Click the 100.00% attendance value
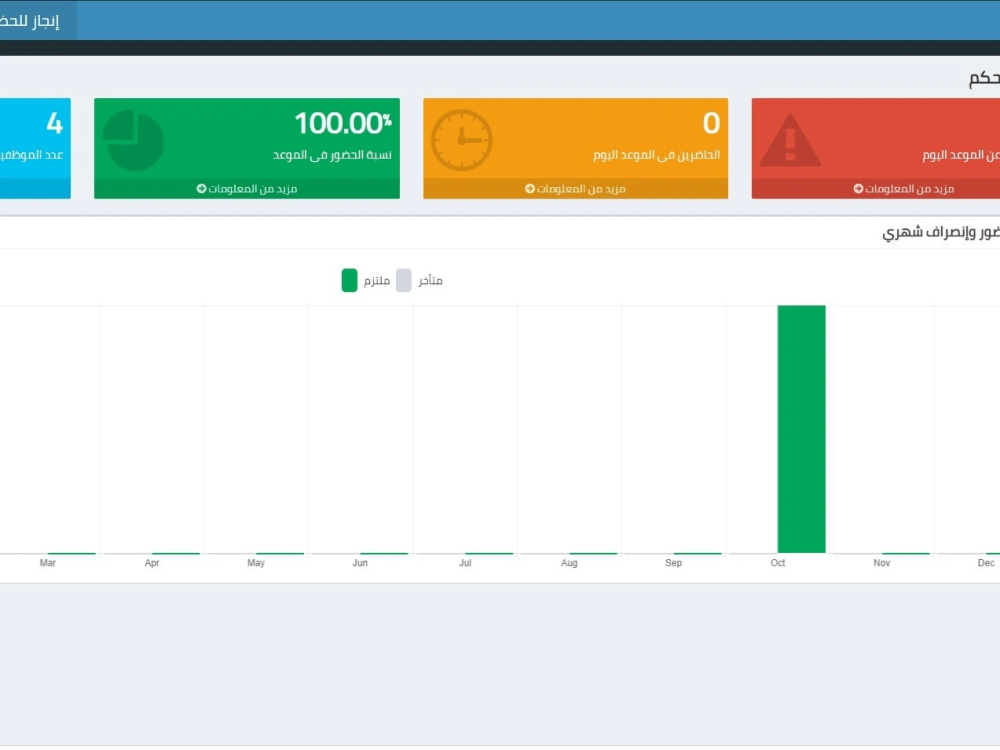Viewport: 1000px width, 750px height. (342, 123)
